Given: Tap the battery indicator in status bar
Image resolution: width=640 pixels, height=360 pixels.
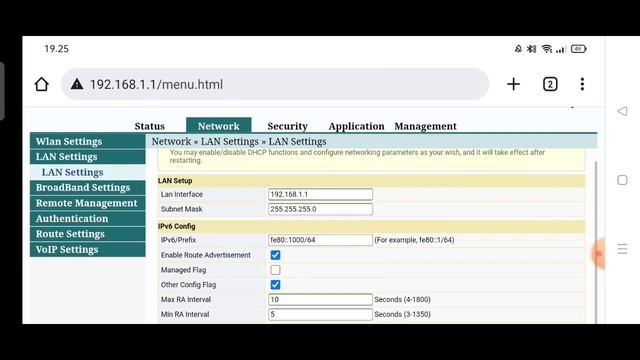Looking at the screenshot, I should point(578,49).
